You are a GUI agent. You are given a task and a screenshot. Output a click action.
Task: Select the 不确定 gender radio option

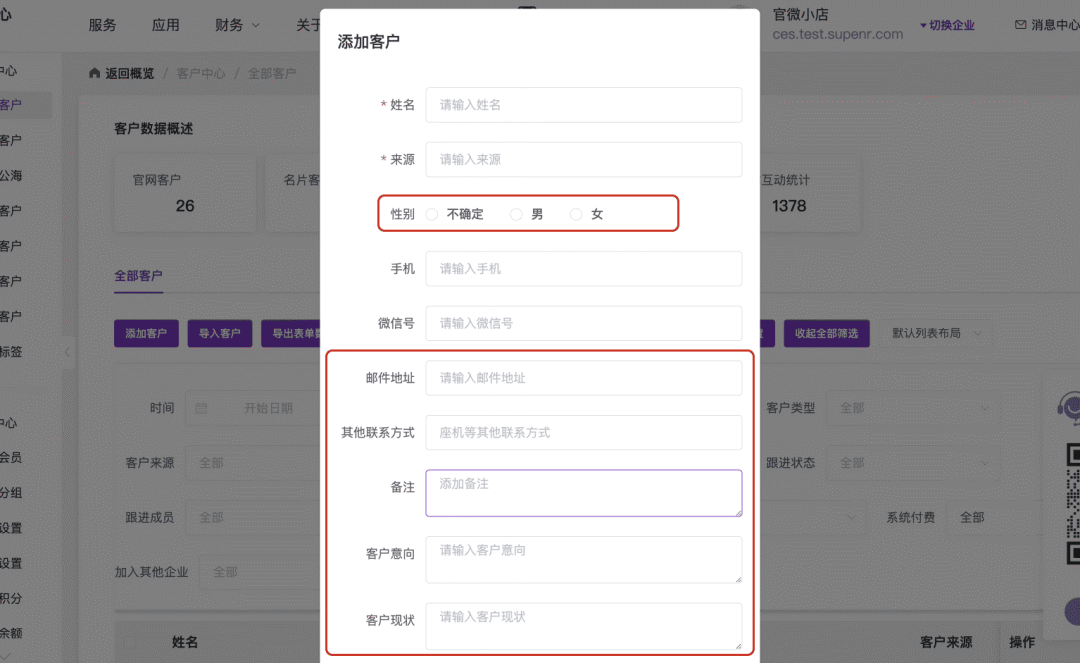tap(432, 214)
